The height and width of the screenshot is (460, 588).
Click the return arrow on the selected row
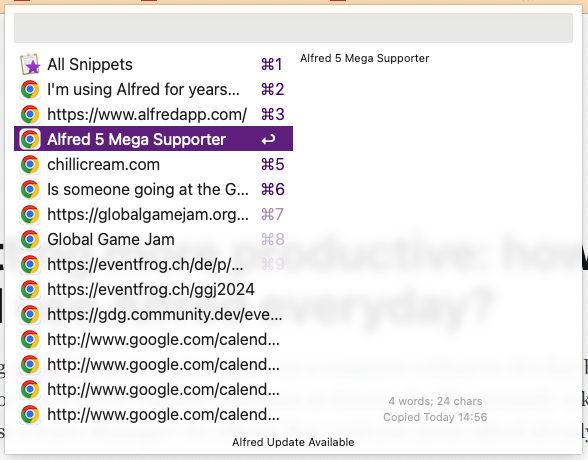[x=268, y=139]
